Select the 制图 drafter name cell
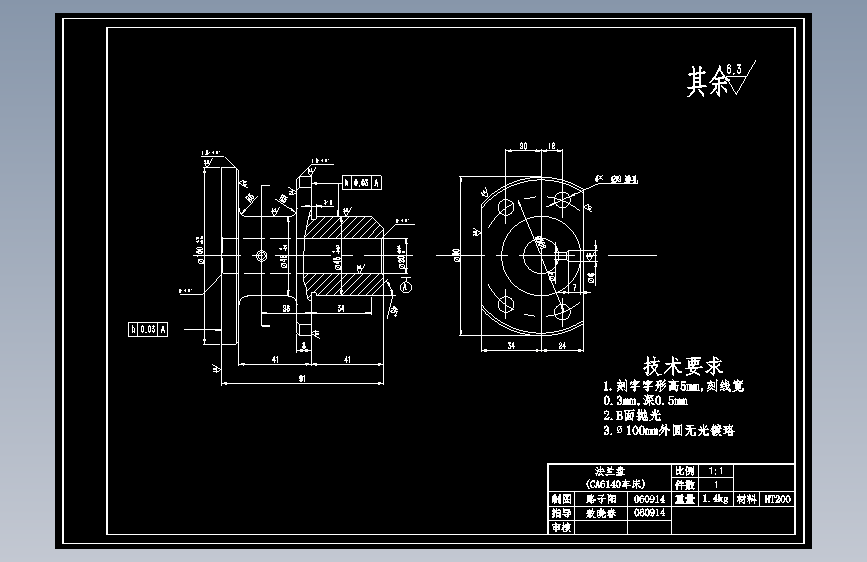 point(600,499)
